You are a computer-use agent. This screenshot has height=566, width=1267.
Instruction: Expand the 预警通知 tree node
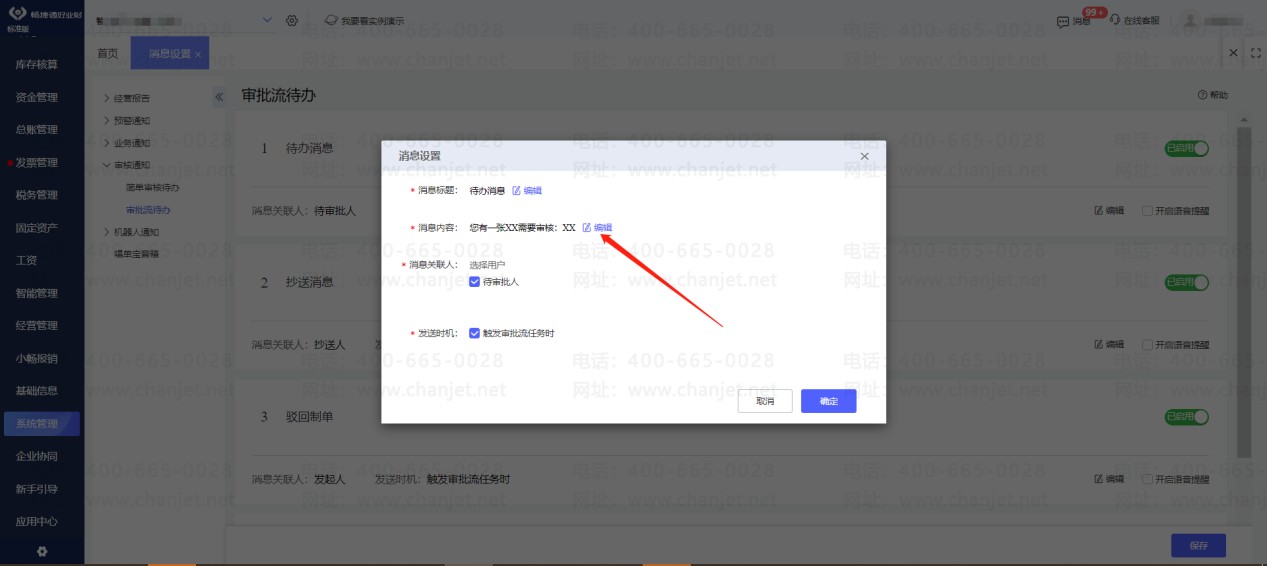(x=107, y=120)
